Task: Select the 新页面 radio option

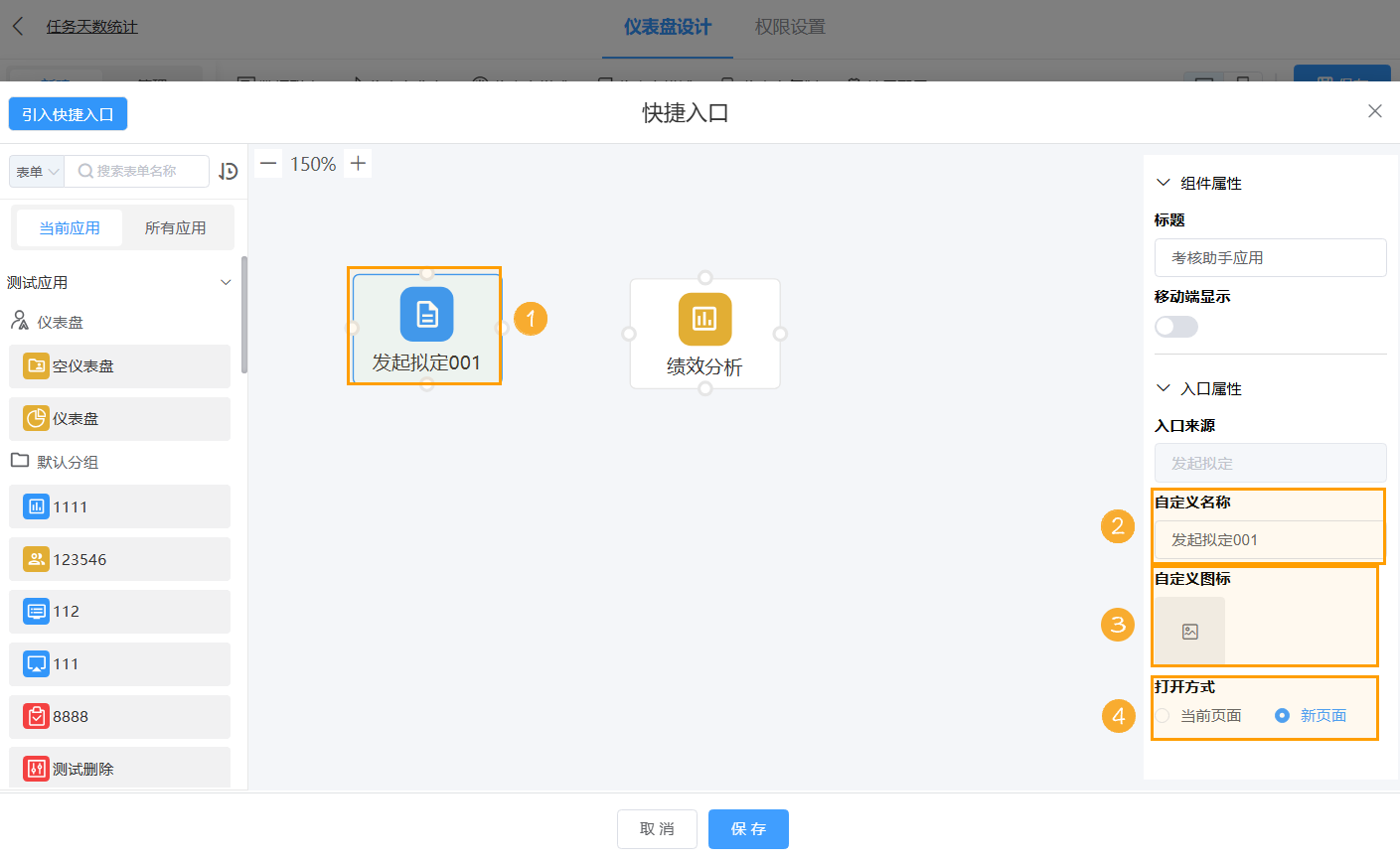Action: [1283, 716]
